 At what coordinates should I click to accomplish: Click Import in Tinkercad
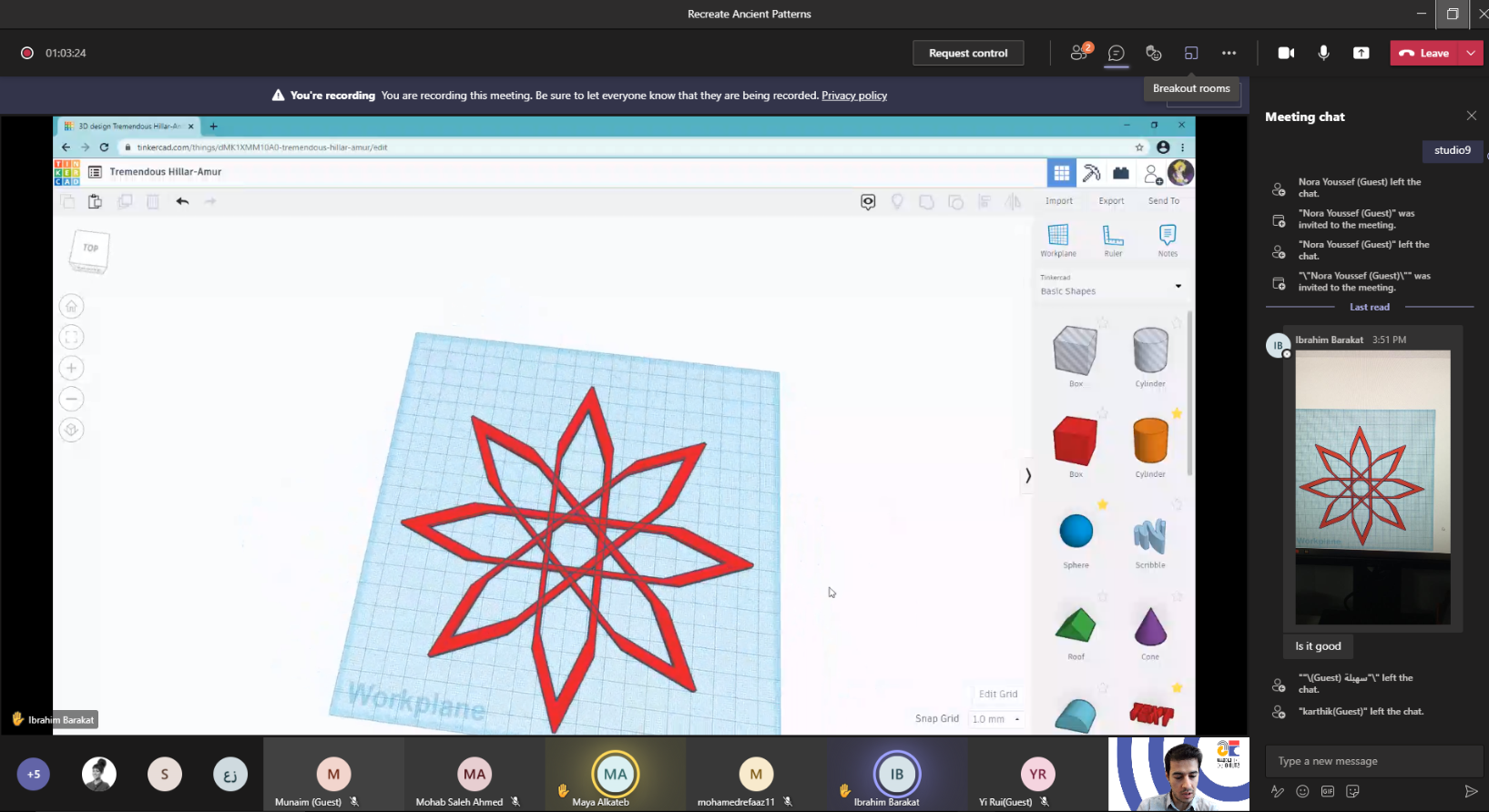(1059, 201)
